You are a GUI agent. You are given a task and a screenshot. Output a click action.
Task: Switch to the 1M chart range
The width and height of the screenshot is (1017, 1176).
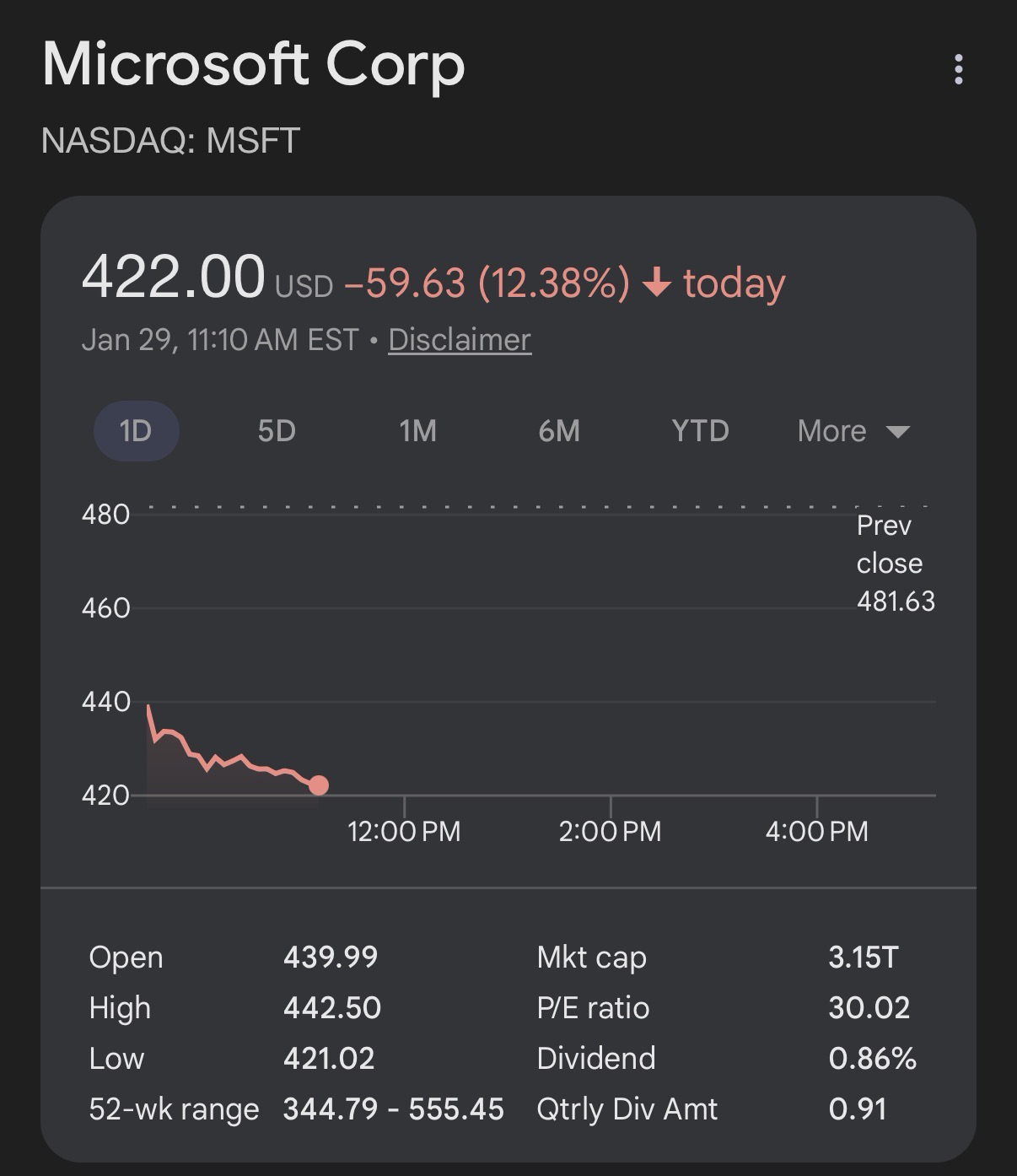[417, 431]
